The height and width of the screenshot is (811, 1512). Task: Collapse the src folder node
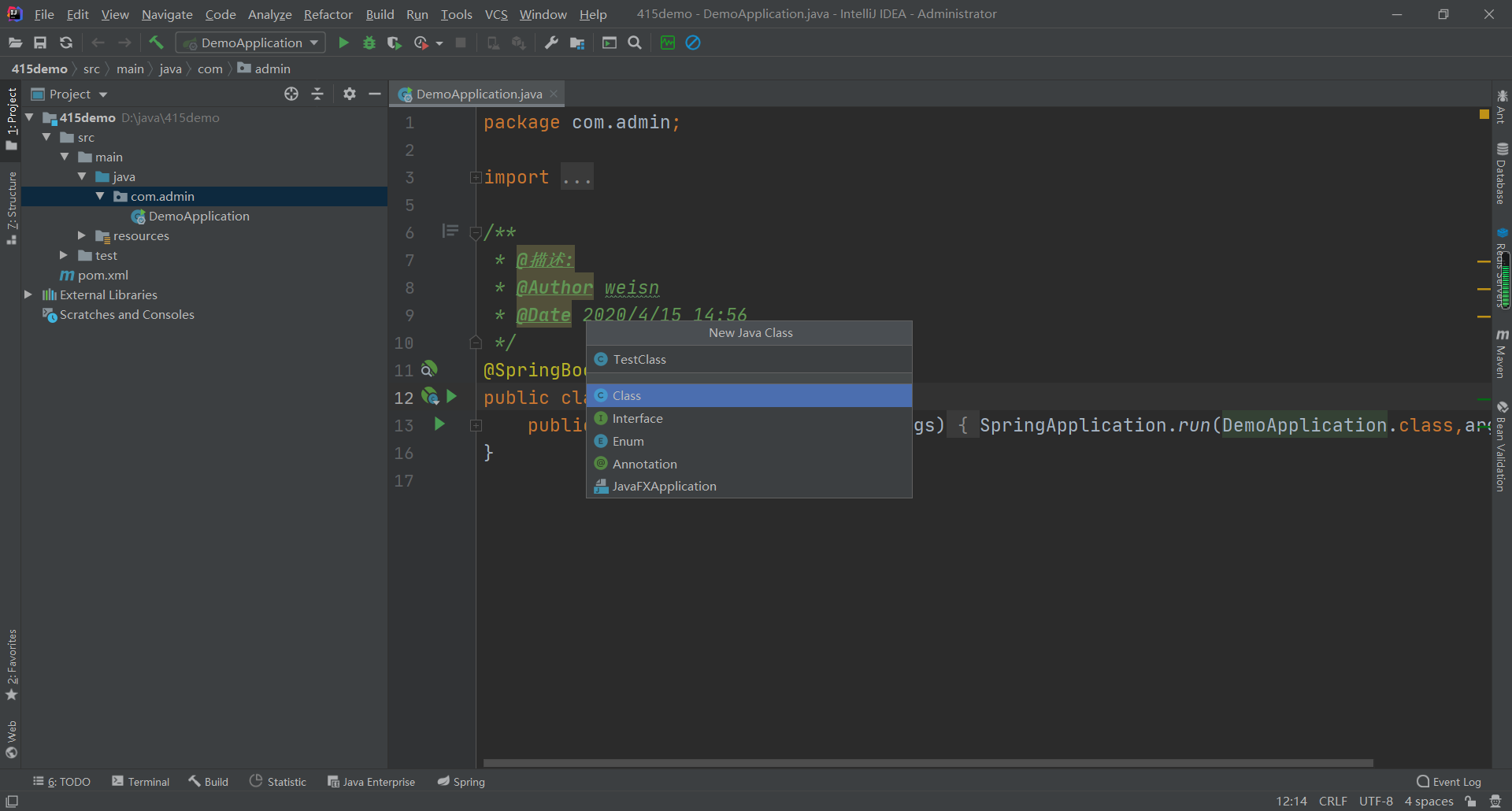(x=46, y=137)
